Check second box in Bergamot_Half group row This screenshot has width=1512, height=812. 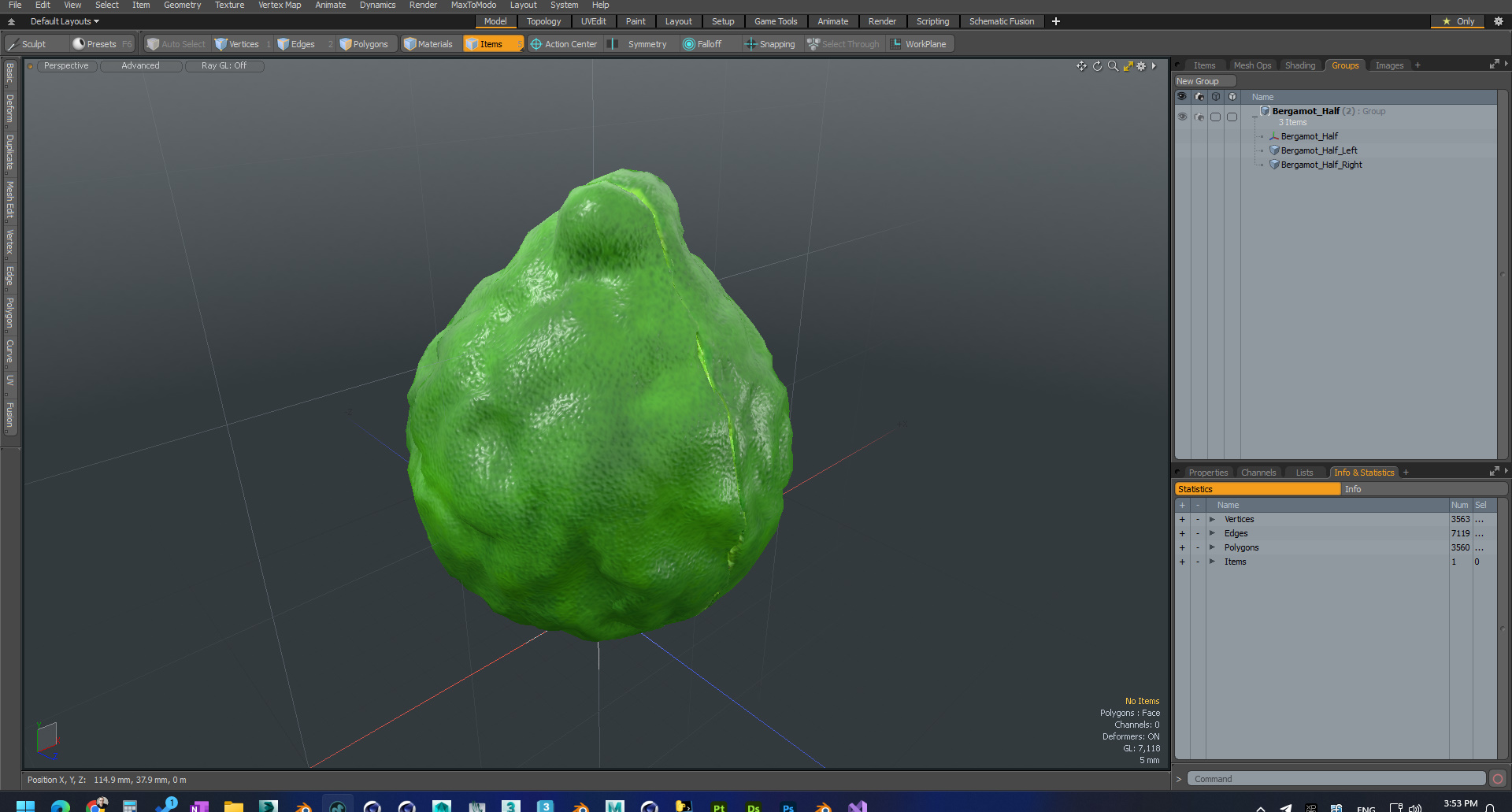tap(1232, 117)
